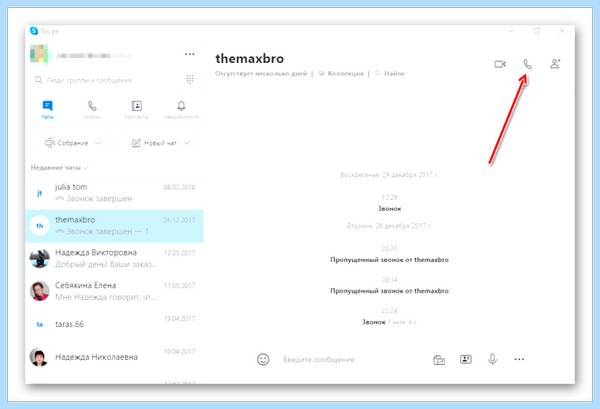Click Вторник, 26 декабря 2017 date header
Image resolution: width=600 pixels, height=409 pixels.
click(x=390, y=226)
